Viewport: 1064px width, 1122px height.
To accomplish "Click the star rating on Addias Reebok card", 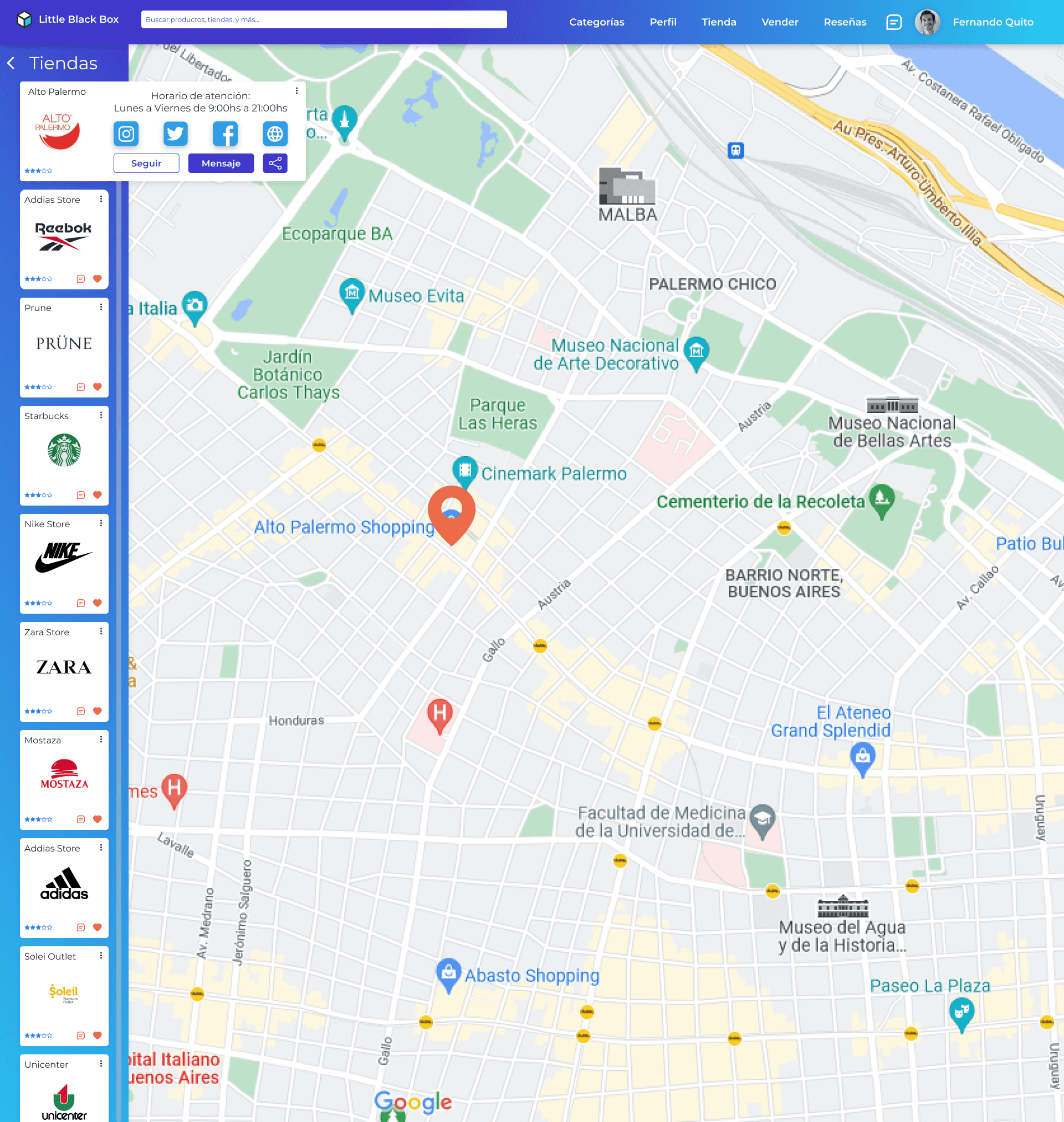I will [39, 278].
